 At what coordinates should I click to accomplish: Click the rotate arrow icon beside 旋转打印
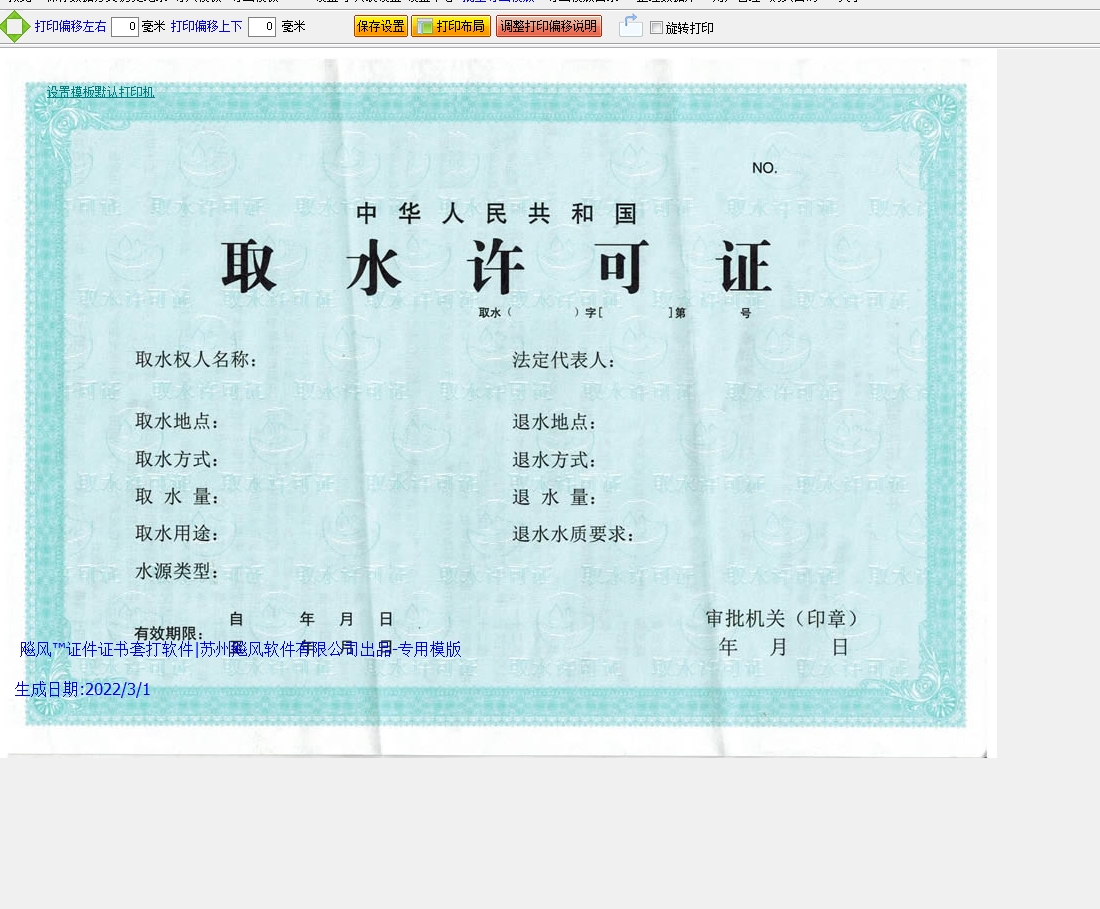[630, 26]
